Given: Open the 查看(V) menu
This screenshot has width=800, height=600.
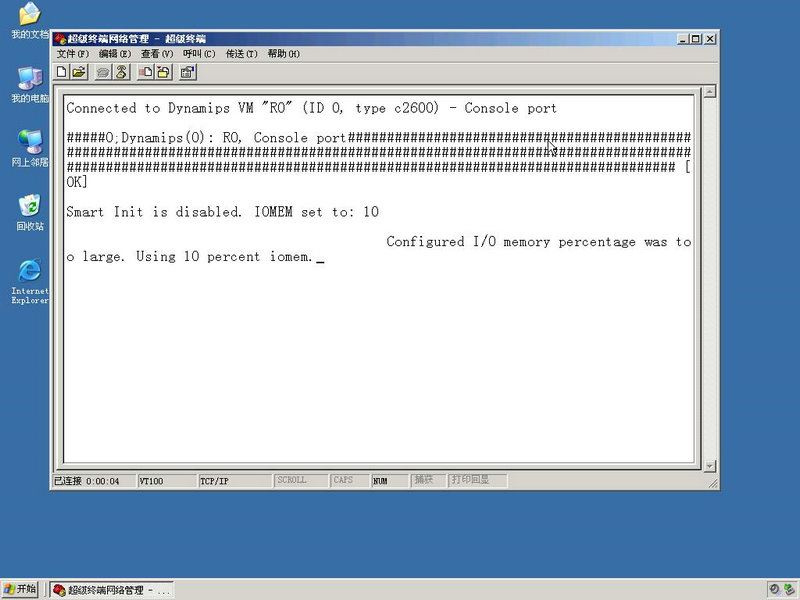Looking at the screenshot, I should click(x=157, y=54).
